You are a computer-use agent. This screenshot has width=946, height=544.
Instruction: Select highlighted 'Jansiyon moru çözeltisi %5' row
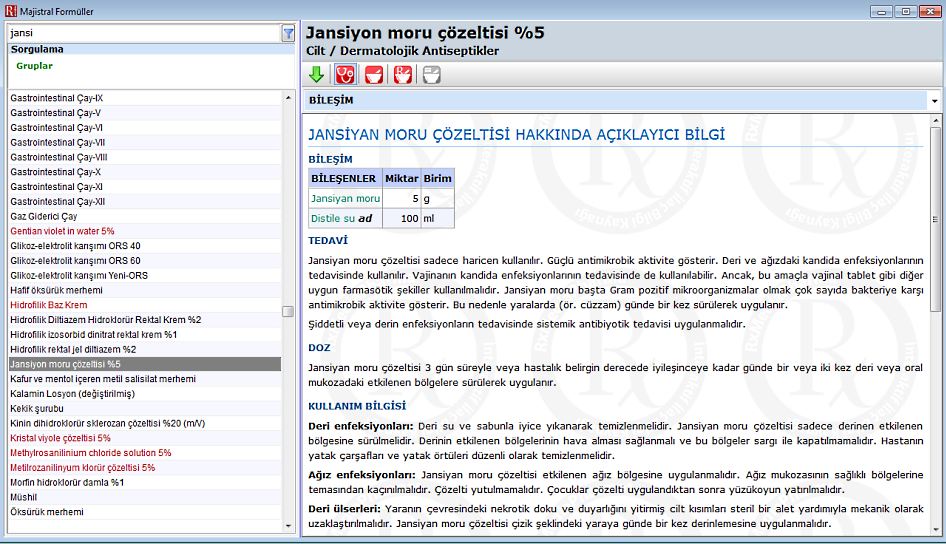(144, 364)
